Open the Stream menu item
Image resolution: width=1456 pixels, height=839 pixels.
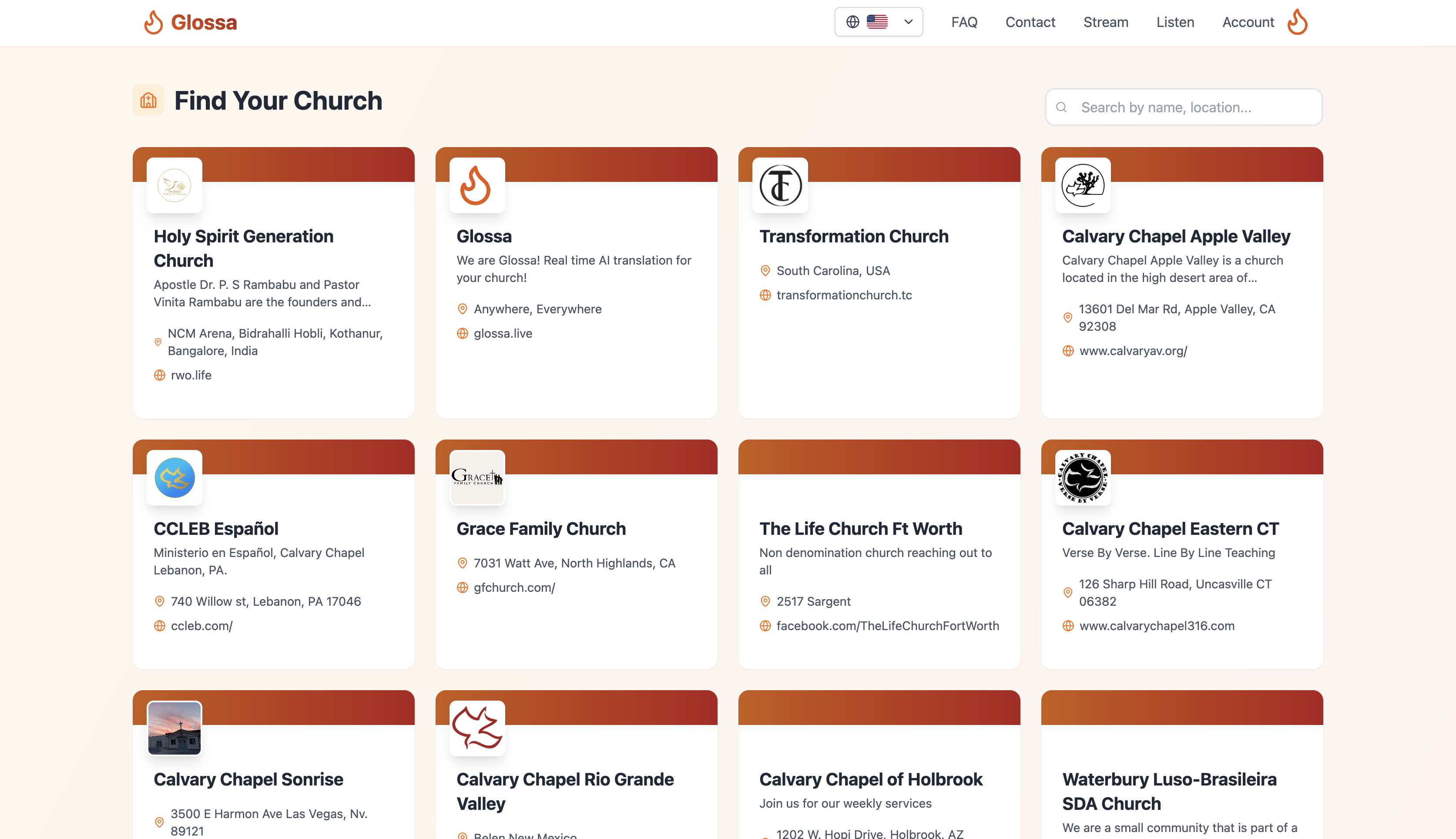click(x=1105, y=23)
